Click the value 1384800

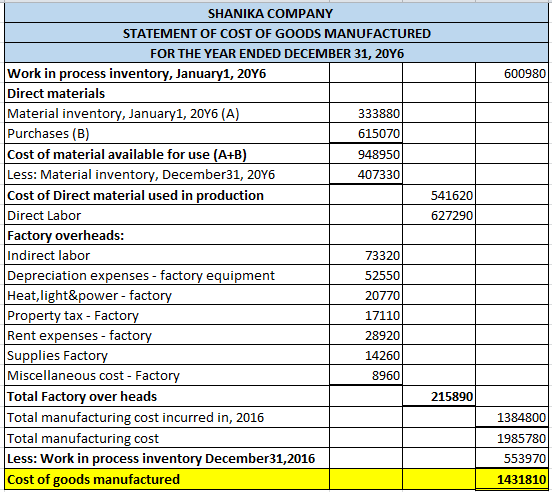521,418
